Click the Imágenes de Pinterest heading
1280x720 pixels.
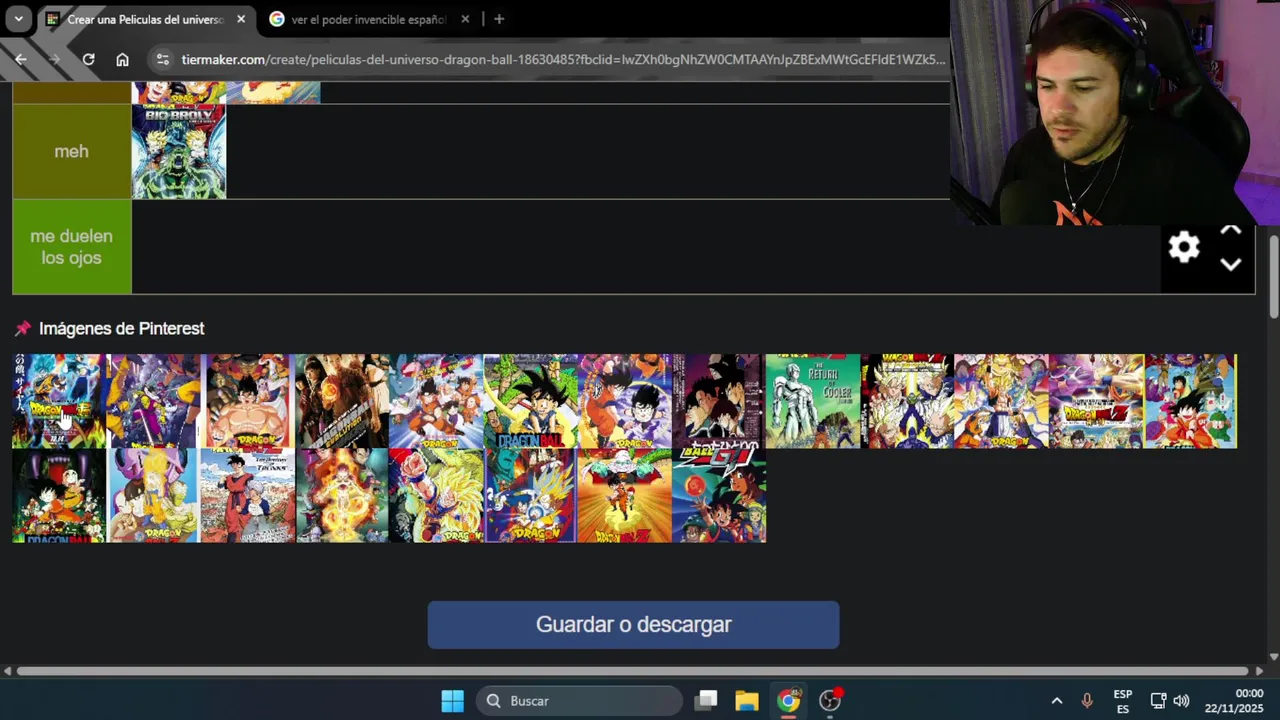pyautogui.click(x=121, y=328)
